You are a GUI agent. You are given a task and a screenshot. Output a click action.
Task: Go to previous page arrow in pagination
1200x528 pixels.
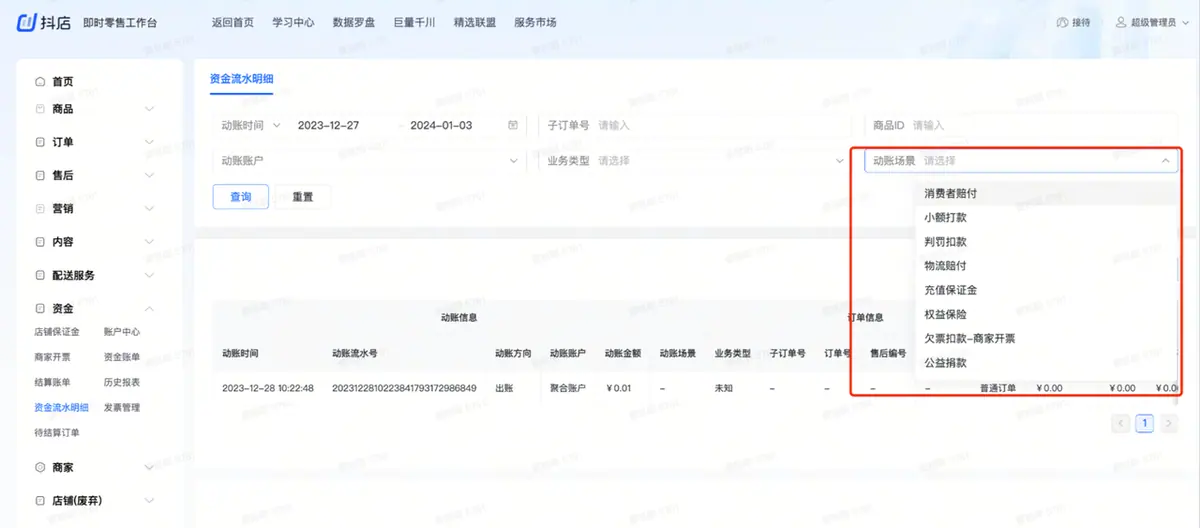(1122, 423)
